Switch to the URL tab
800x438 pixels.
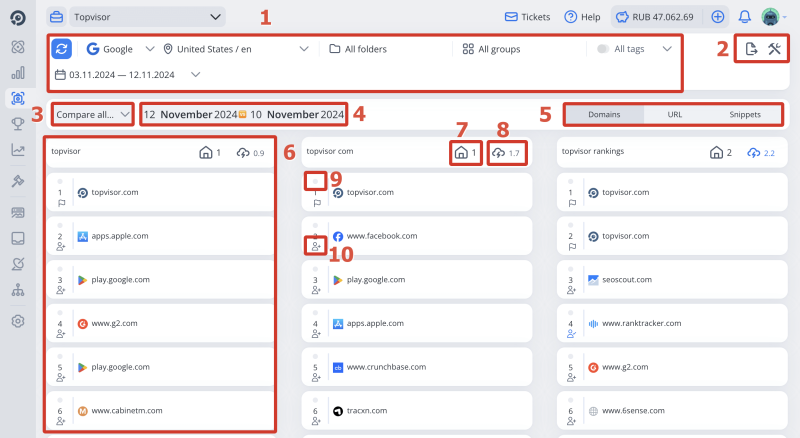click(674, 114)
